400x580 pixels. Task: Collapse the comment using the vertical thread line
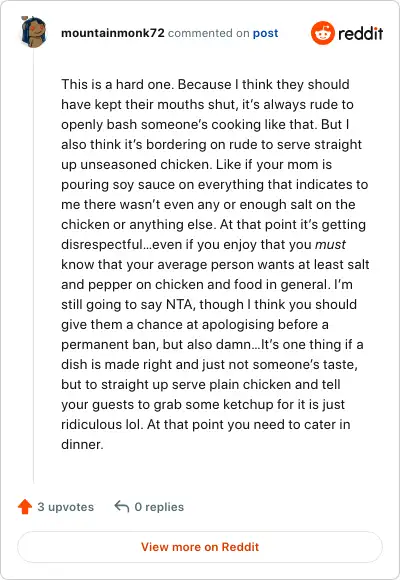coord(34,266)
